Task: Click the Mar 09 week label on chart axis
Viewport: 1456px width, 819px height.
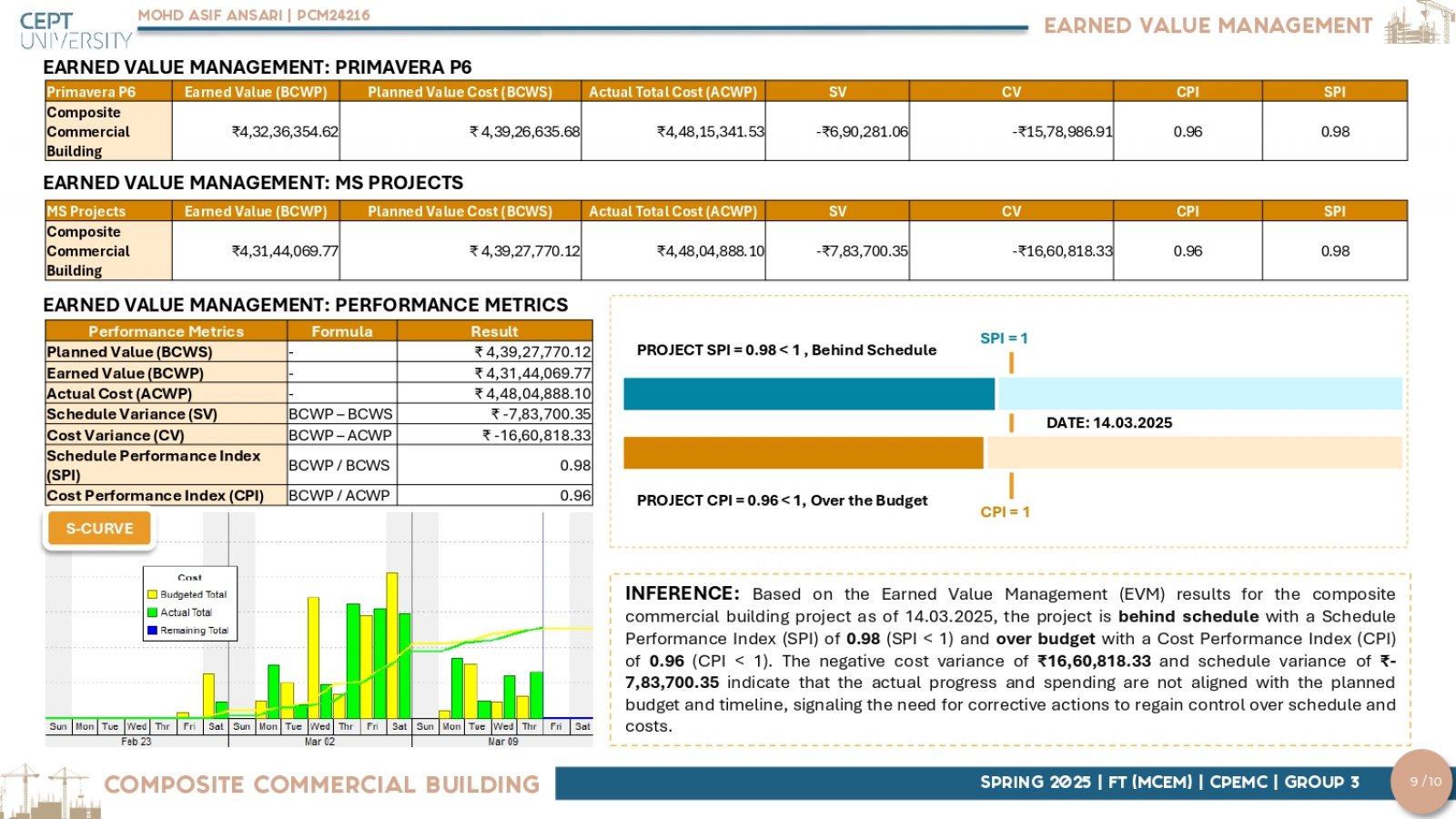Action: click(503, 742)
